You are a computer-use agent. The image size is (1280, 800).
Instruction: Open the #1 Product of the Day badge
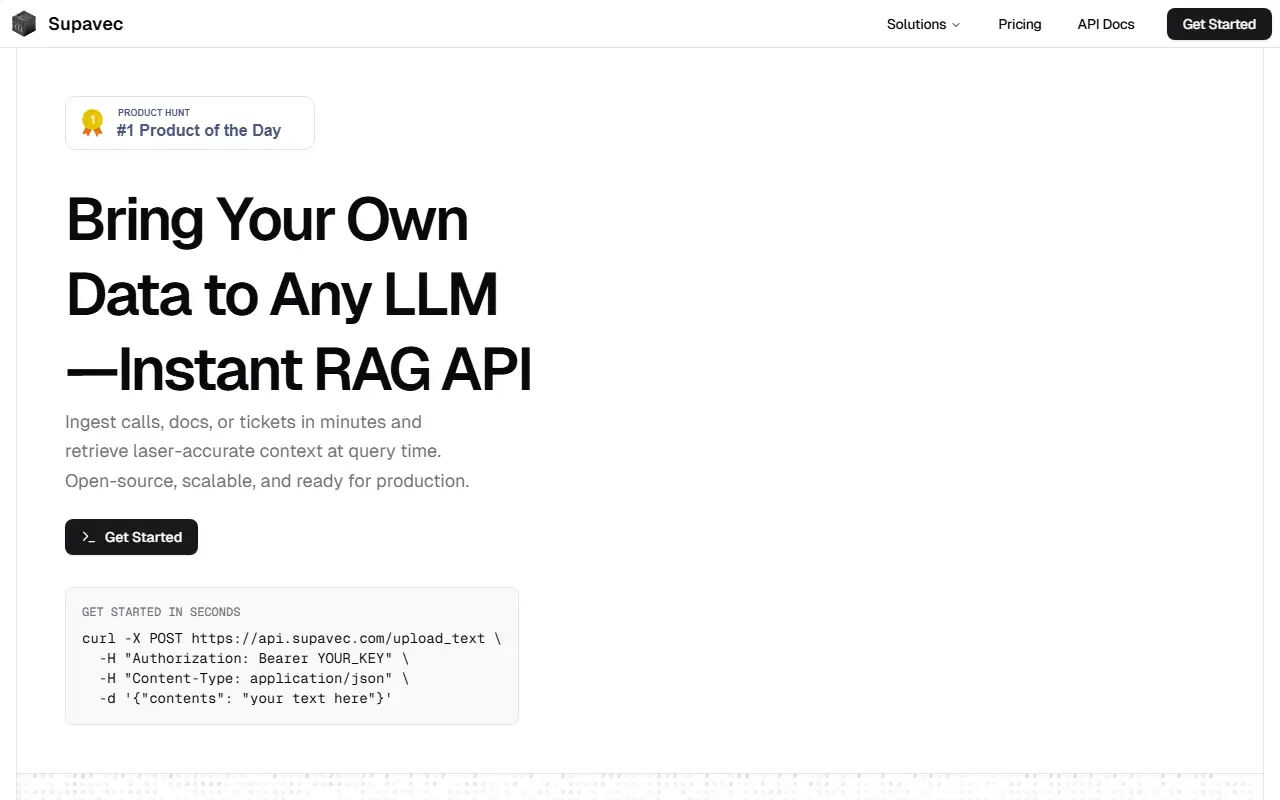190,123
